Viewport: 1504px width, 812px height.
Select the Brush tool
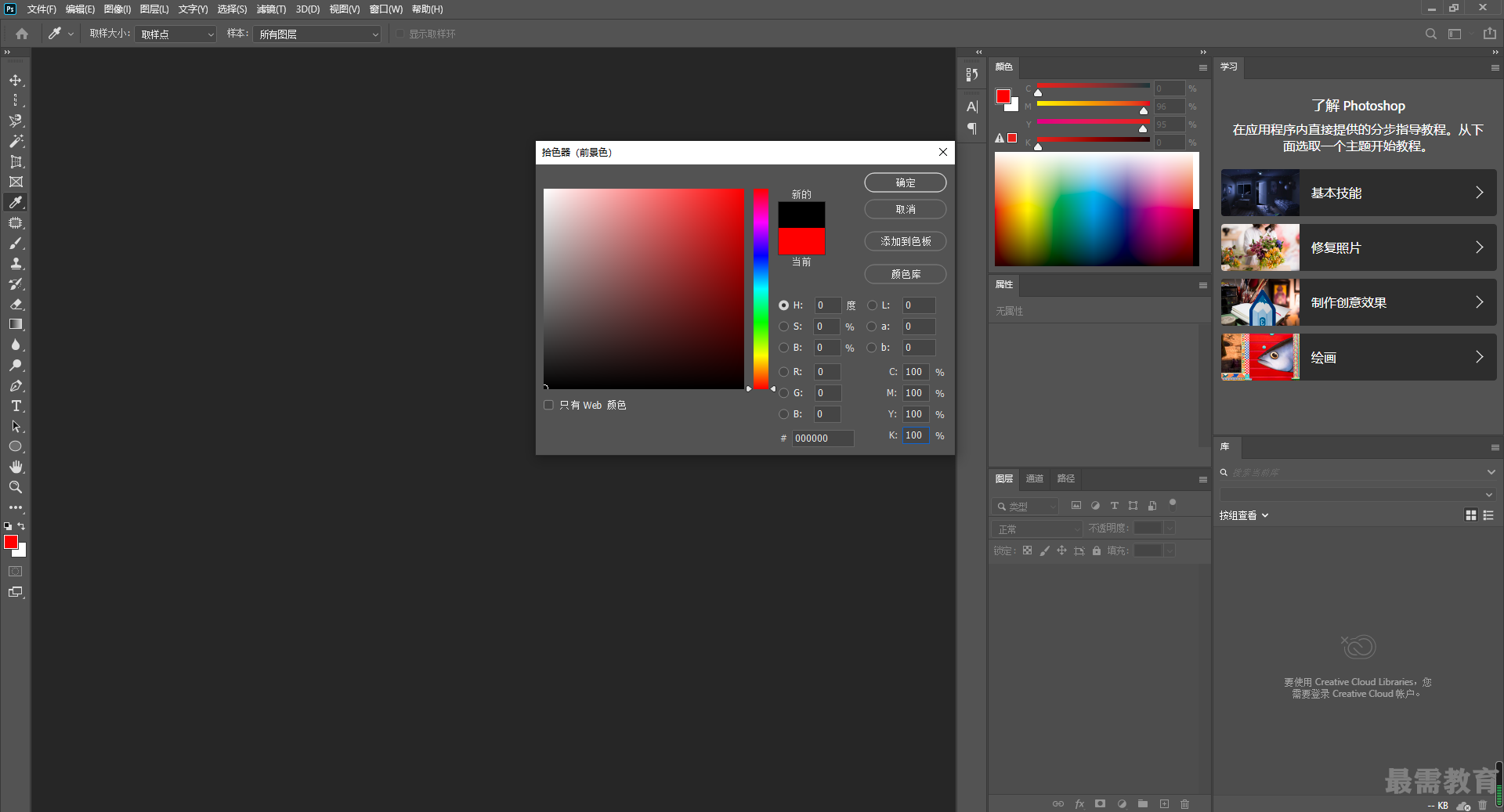point(16,244)
